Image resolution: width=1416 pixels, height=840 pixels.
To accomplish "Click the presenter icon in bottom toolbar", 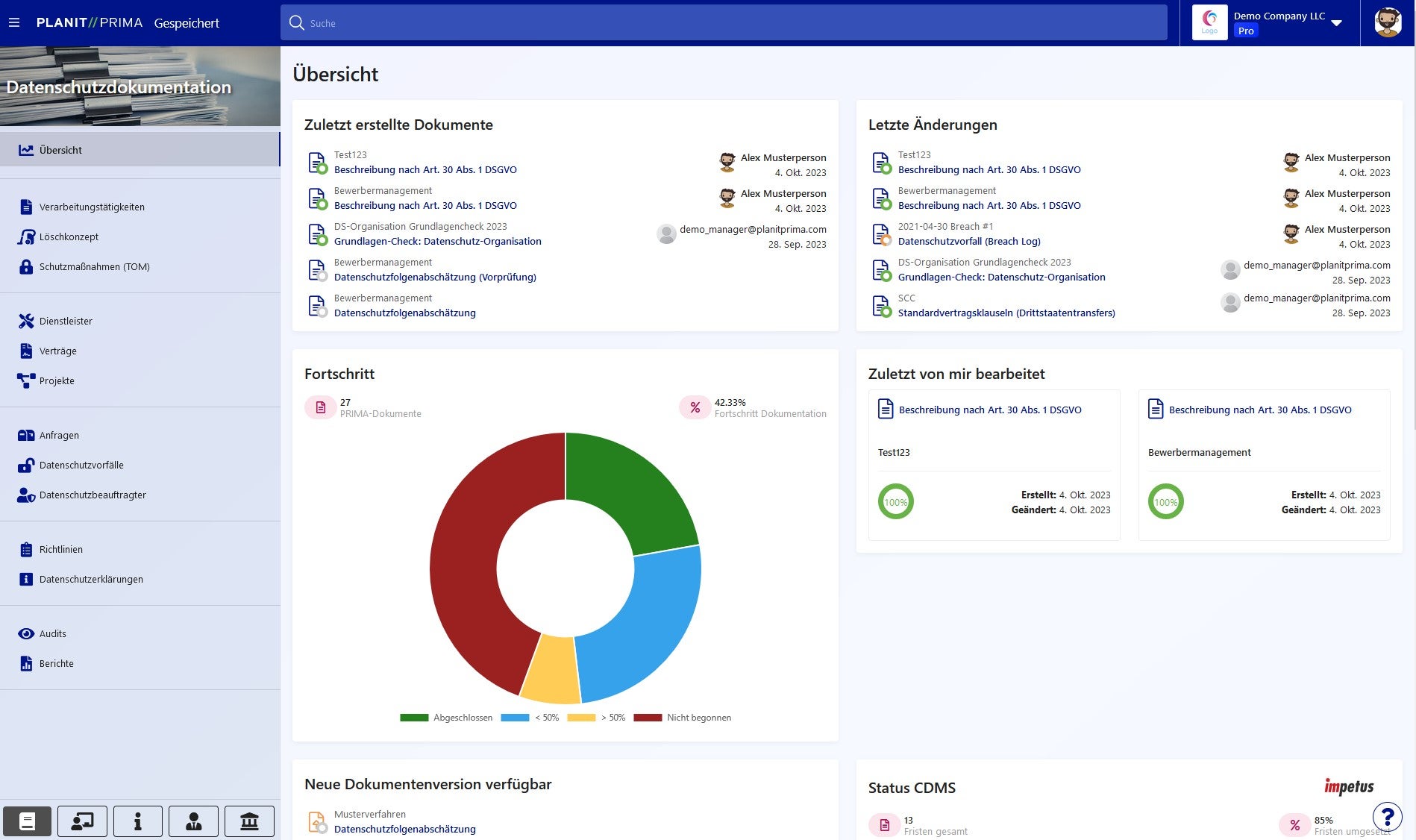I will pos(82,821).
